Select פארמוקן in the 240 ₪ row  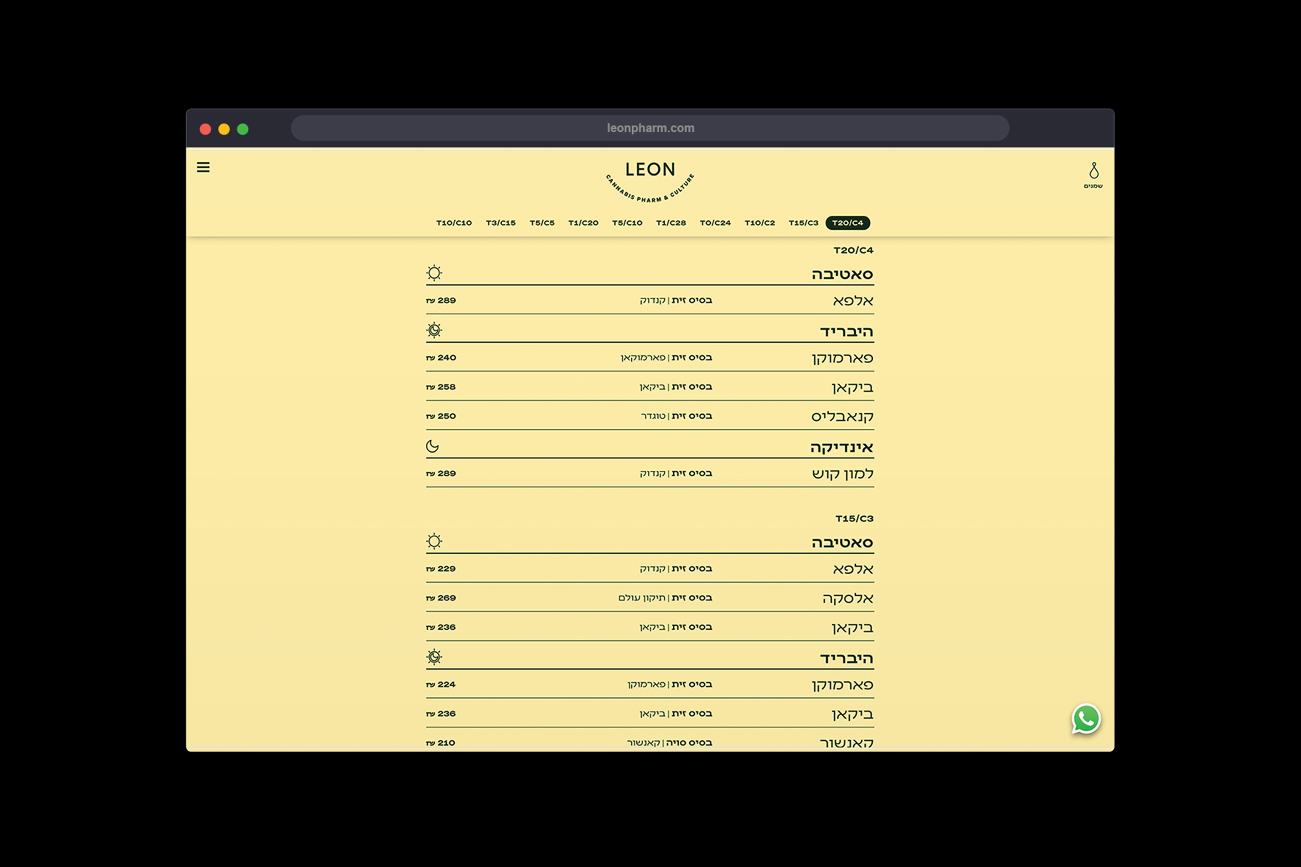pyautogui.click(x=842, y=358)
